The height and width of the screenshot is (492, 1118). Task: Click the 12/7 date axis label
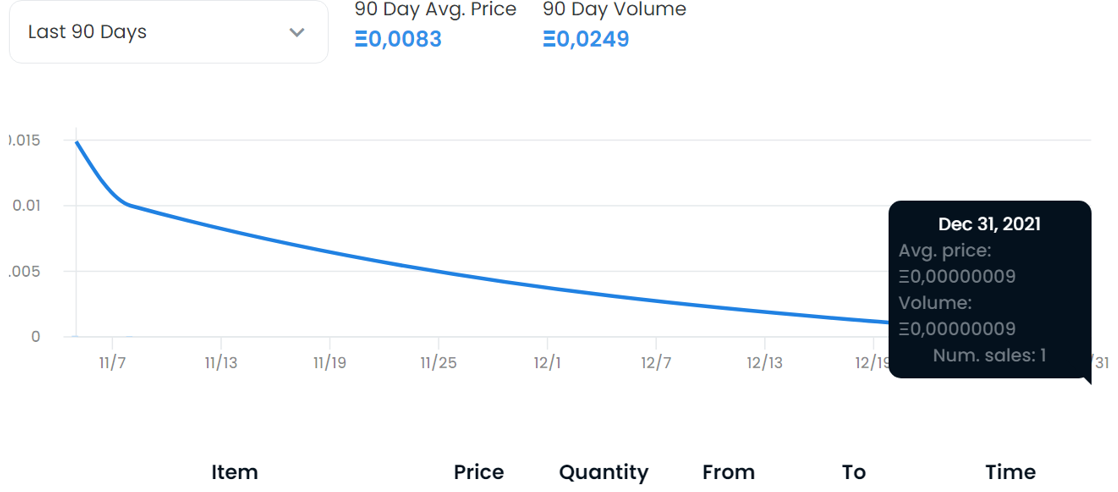click(656, 362)
